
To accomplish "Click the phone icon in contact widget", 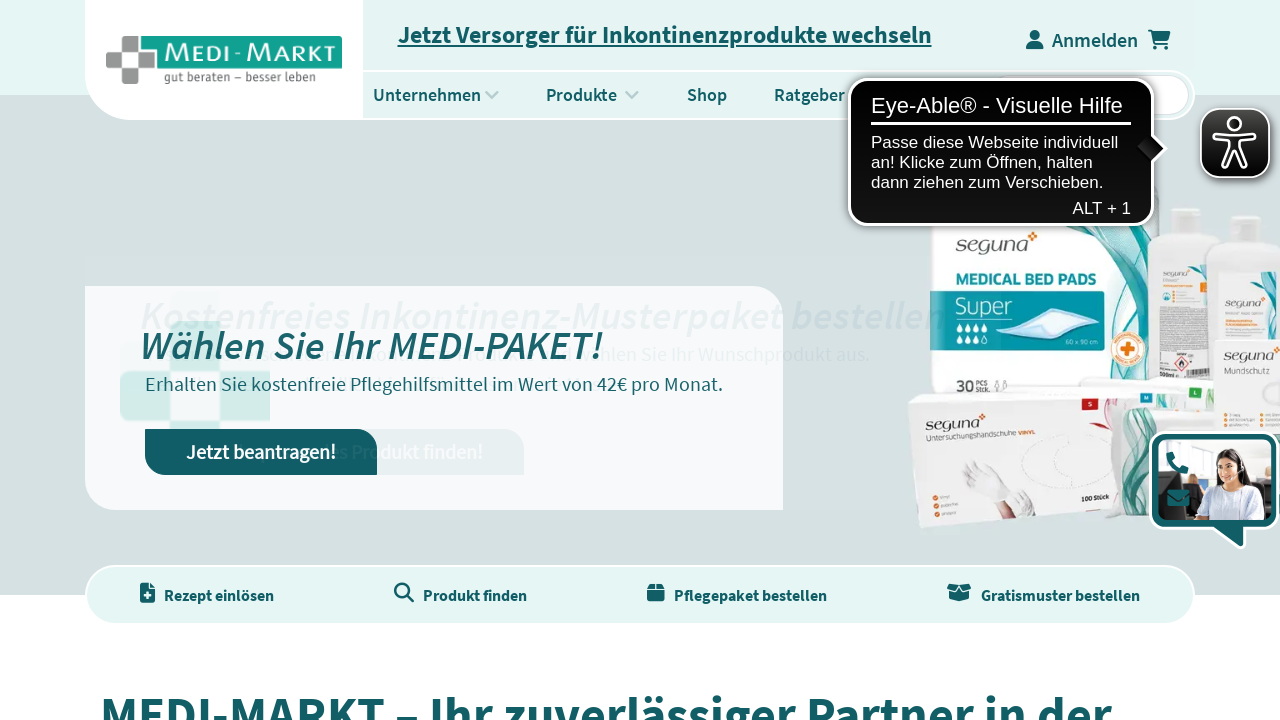I will [1178, 463].
